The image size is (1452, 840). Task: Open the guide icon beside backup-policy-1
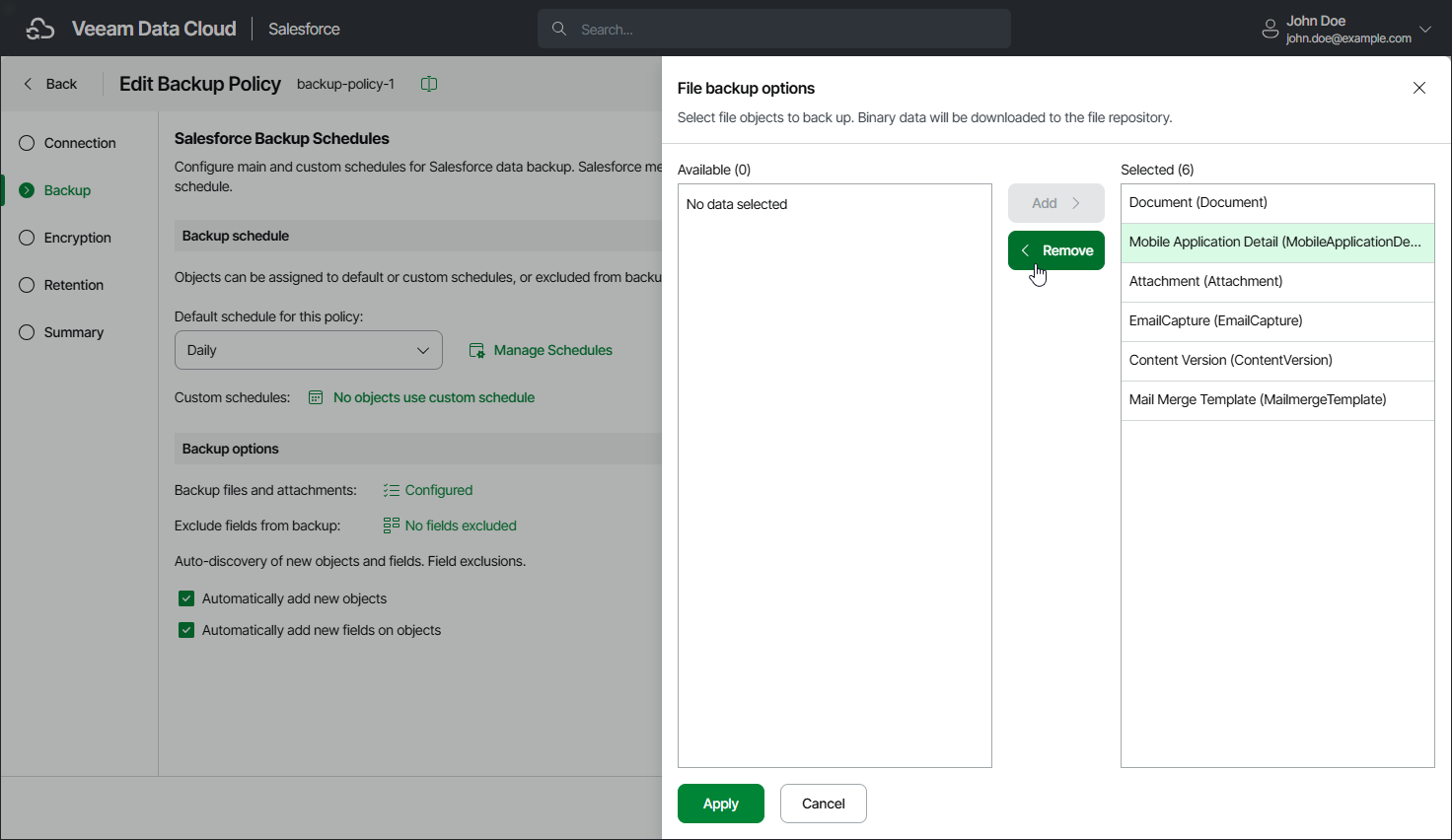[429, 84]
